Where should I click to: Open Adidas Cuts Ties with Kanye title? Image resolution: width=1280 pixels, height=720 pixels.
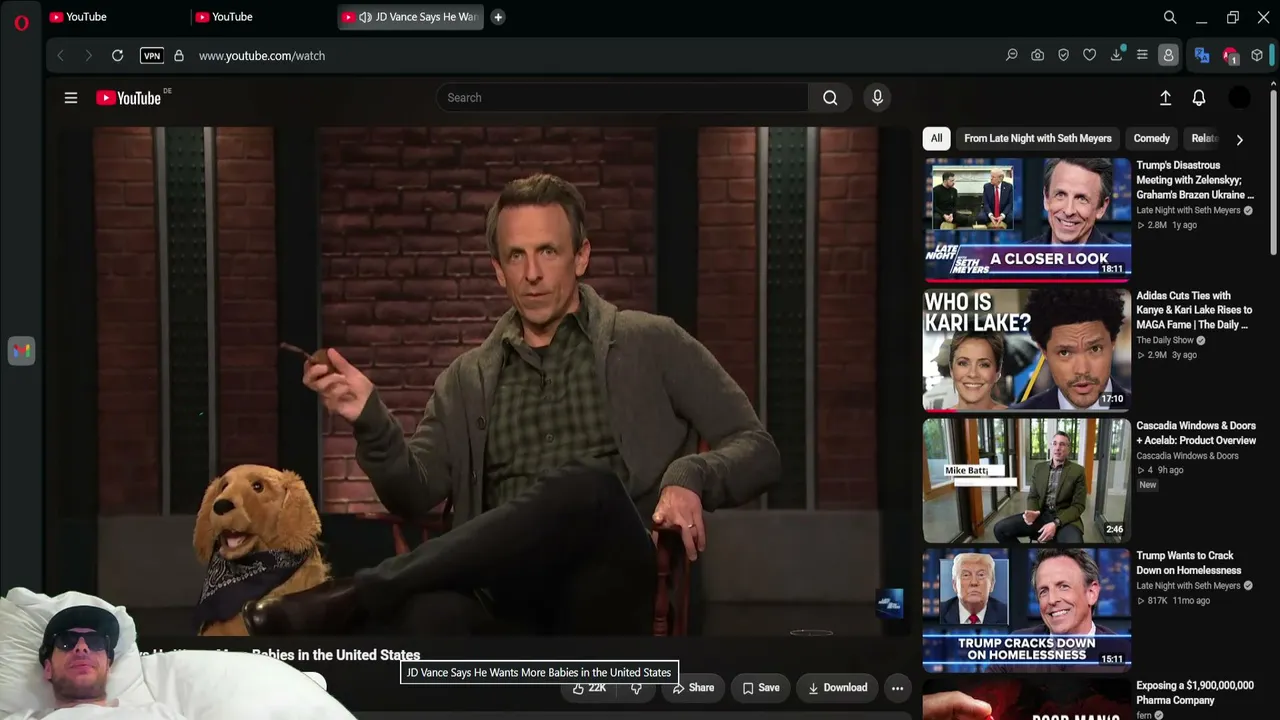click(1194, 310)
